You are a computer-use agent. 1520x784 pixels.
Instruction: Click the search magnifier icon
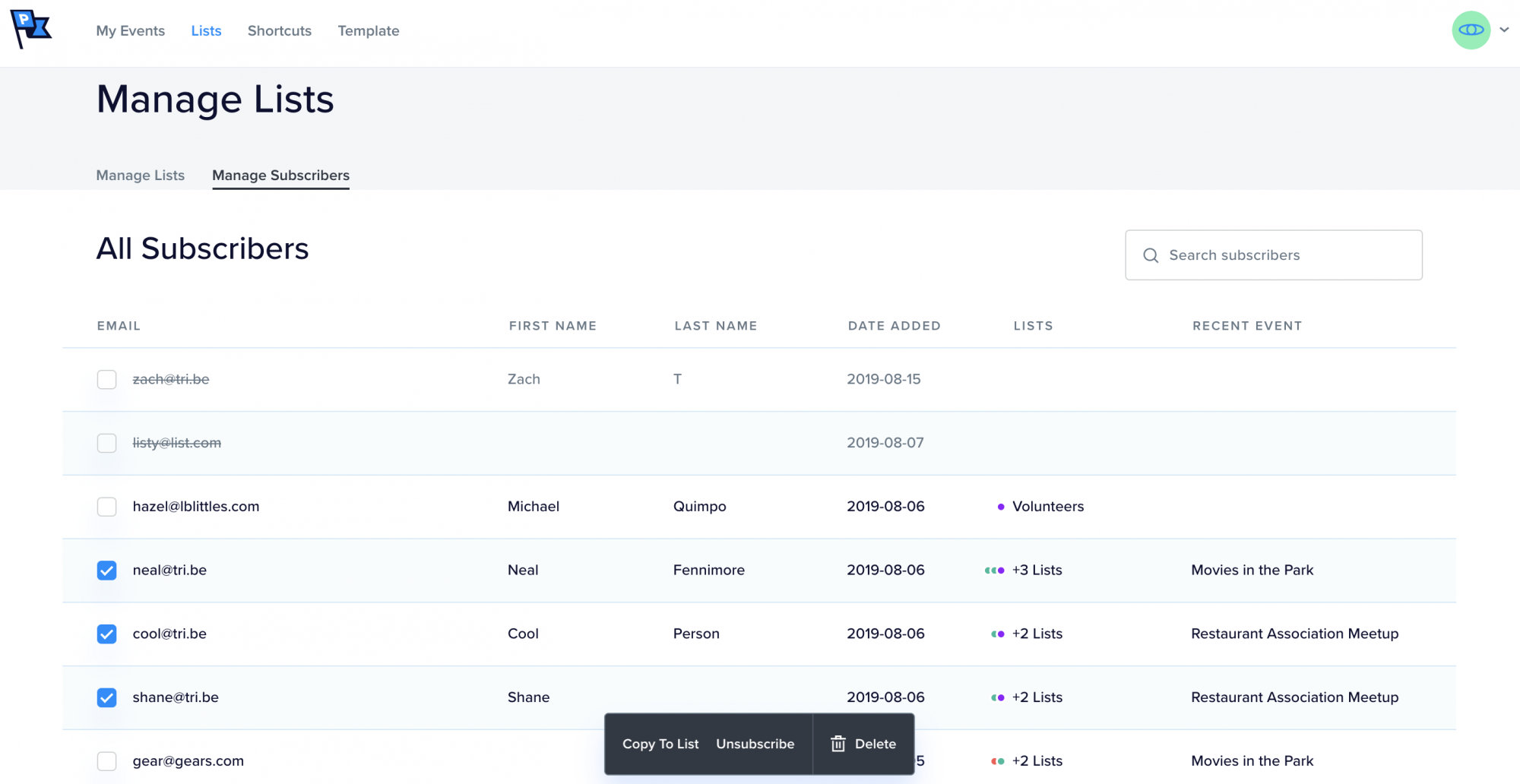(1150, 255)
